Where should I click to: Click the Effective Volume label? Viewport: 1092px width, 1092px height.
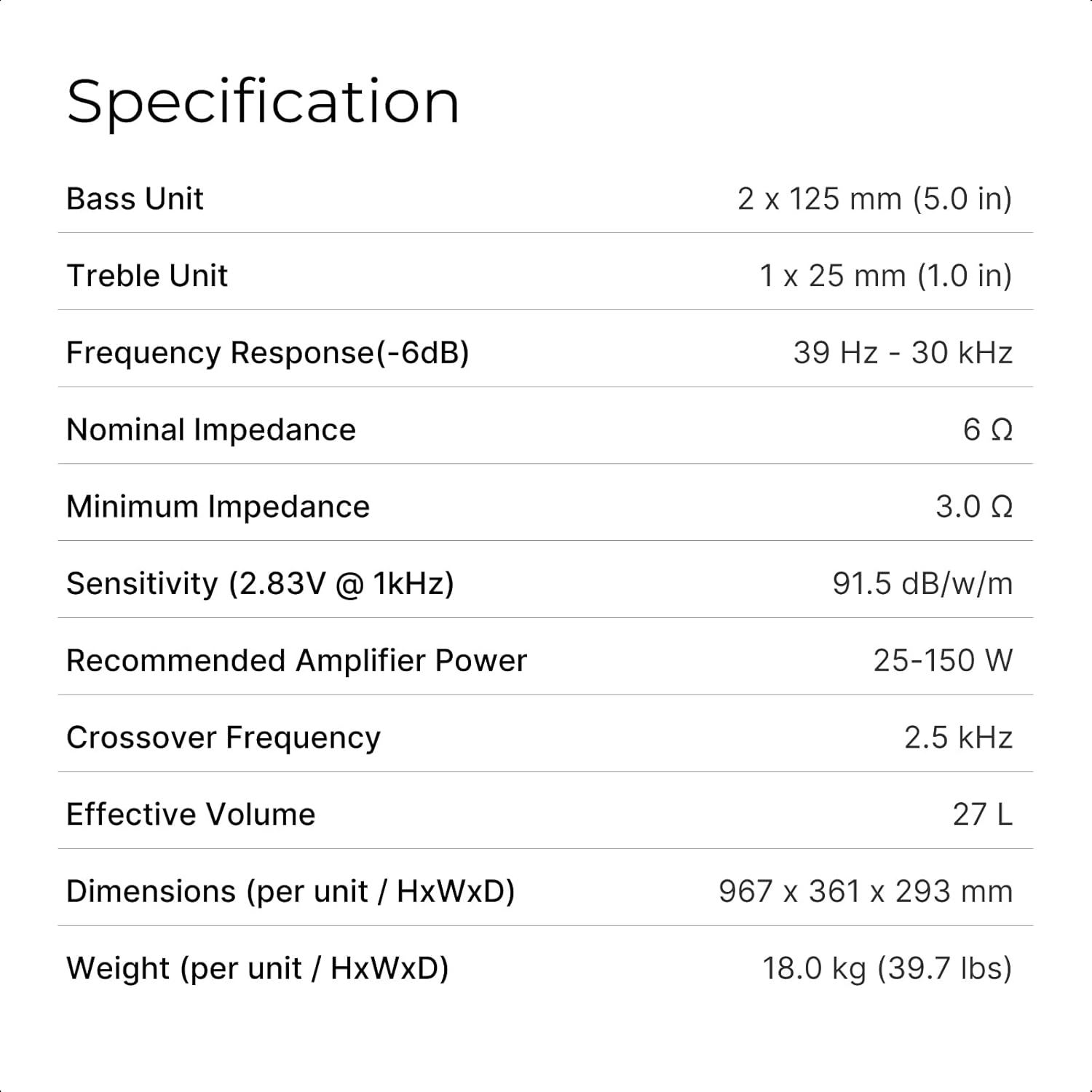[x=191, y=815]
